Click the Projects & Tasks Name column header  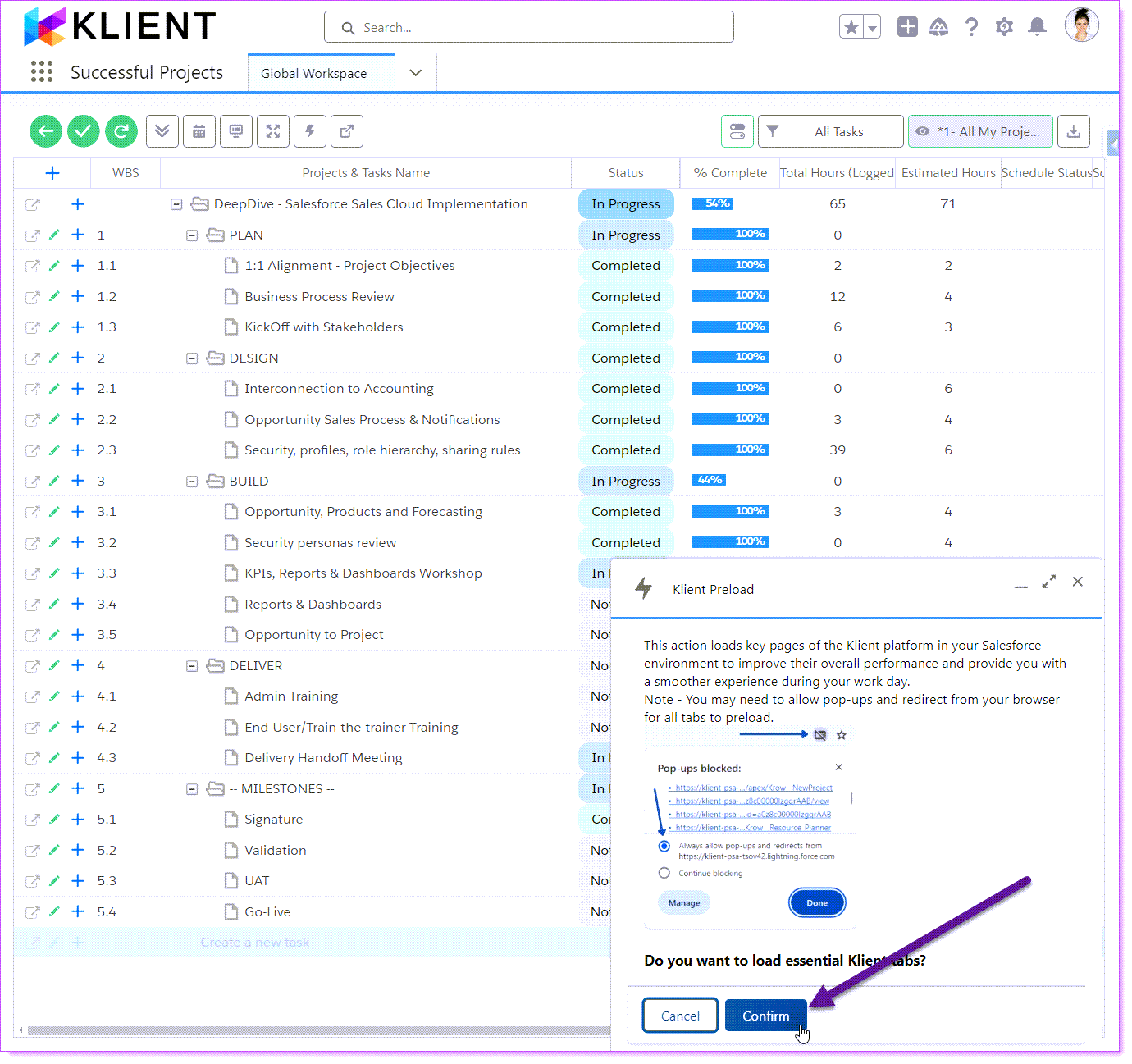pos(366,173)
